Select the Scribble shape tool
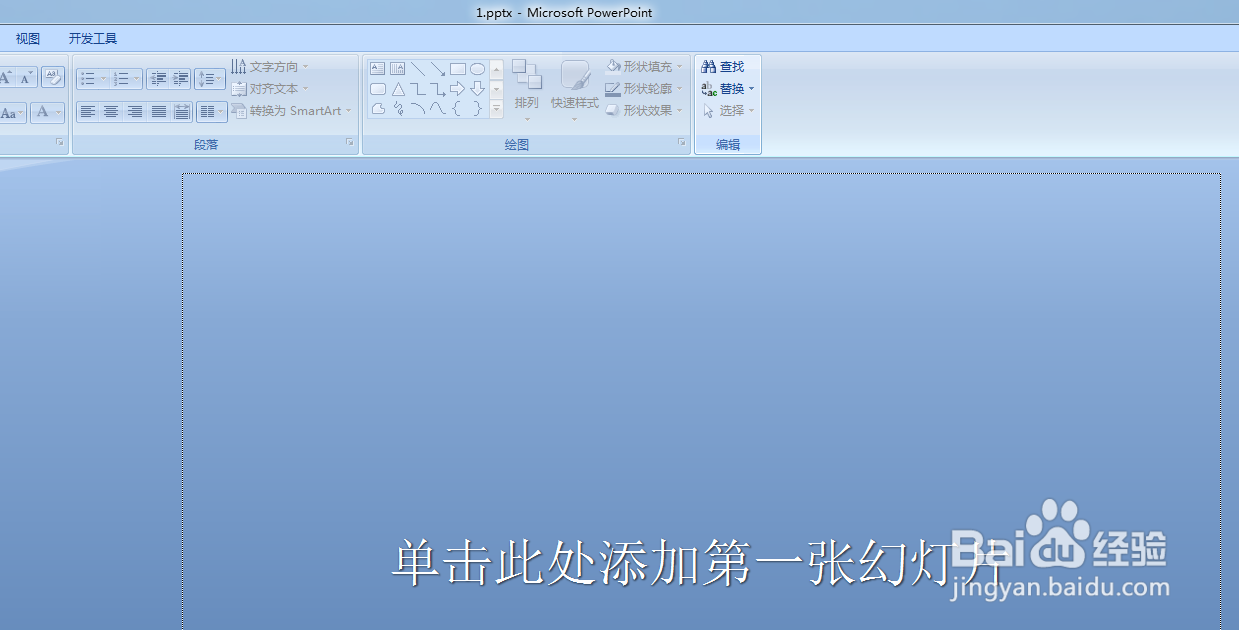 398,109
